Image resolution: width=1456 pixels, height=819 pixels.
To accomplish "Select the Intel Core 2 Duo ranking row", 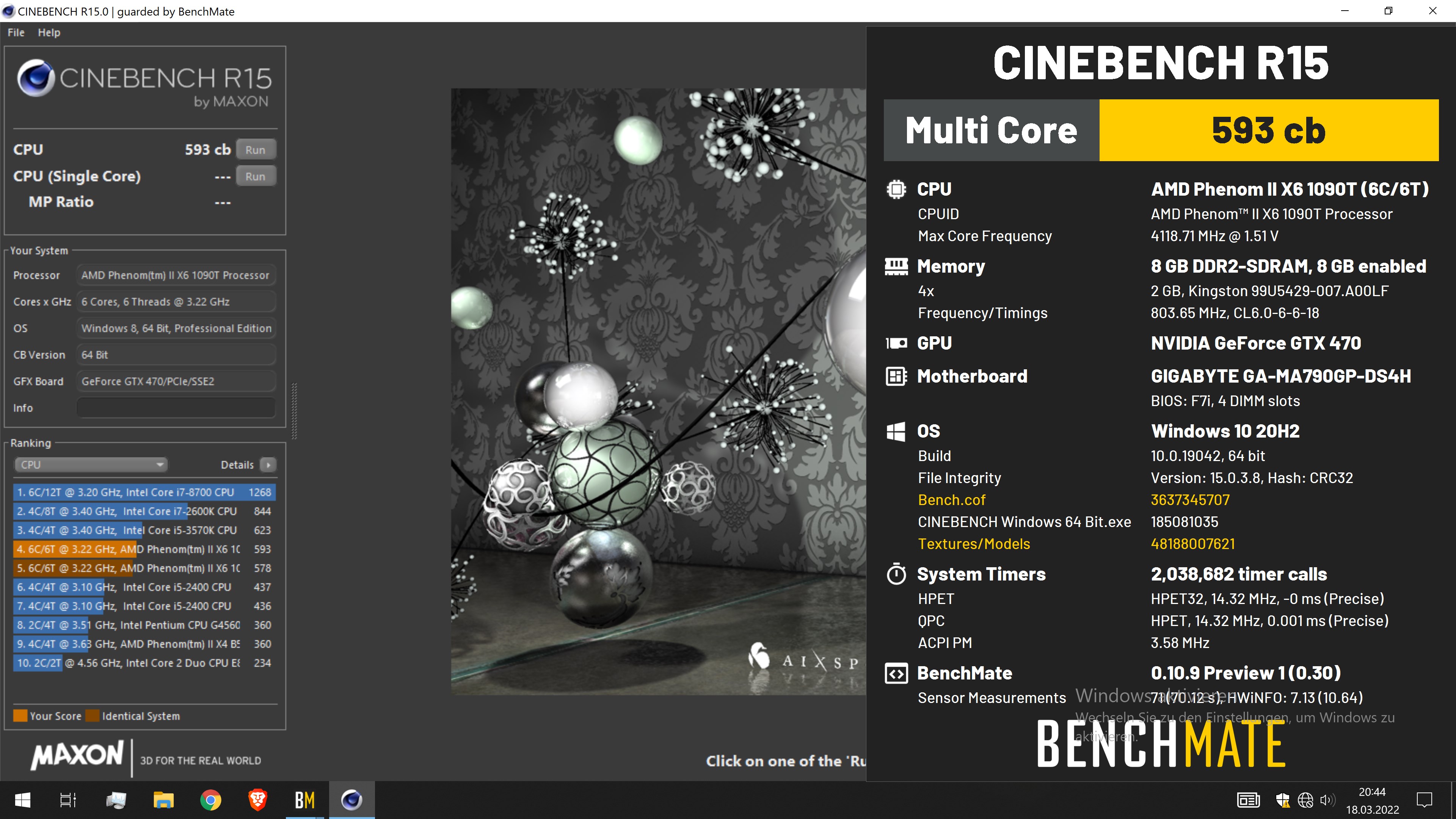I will point(145,662).
